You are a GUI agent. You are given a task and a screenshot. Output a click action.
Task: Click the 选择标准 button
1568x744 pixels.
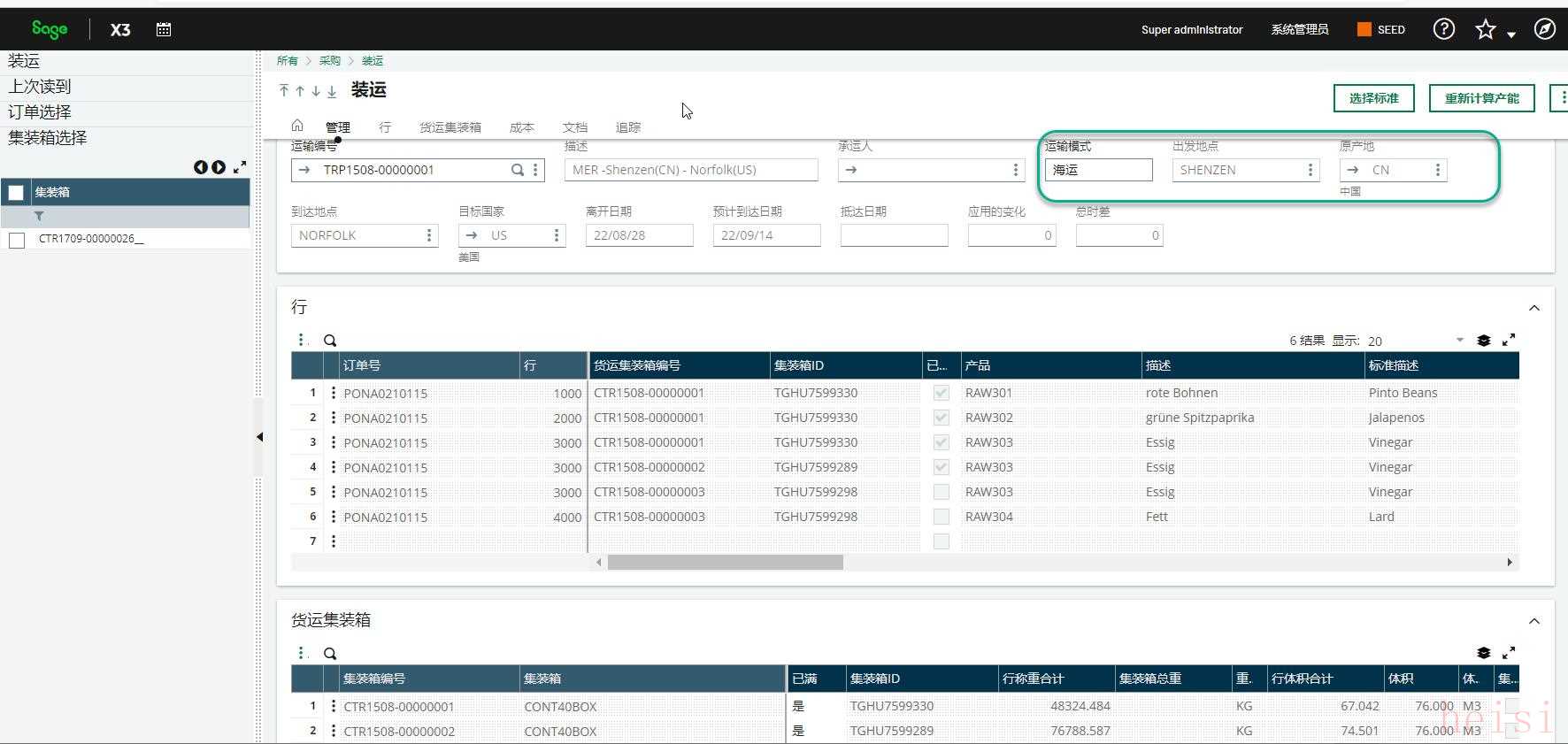click(x=1373, y=98)
